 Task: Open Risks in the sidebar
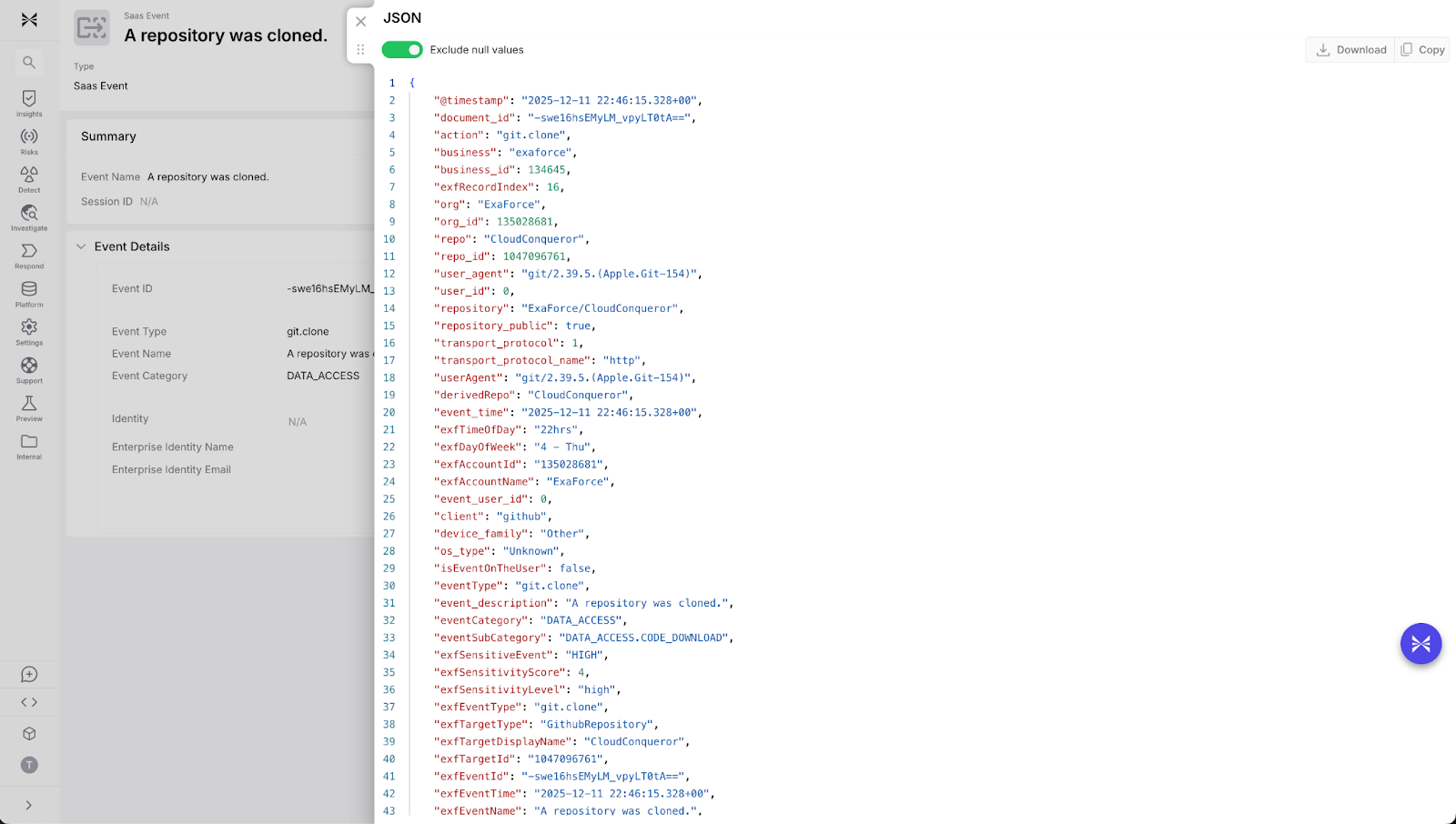[29, 142]
